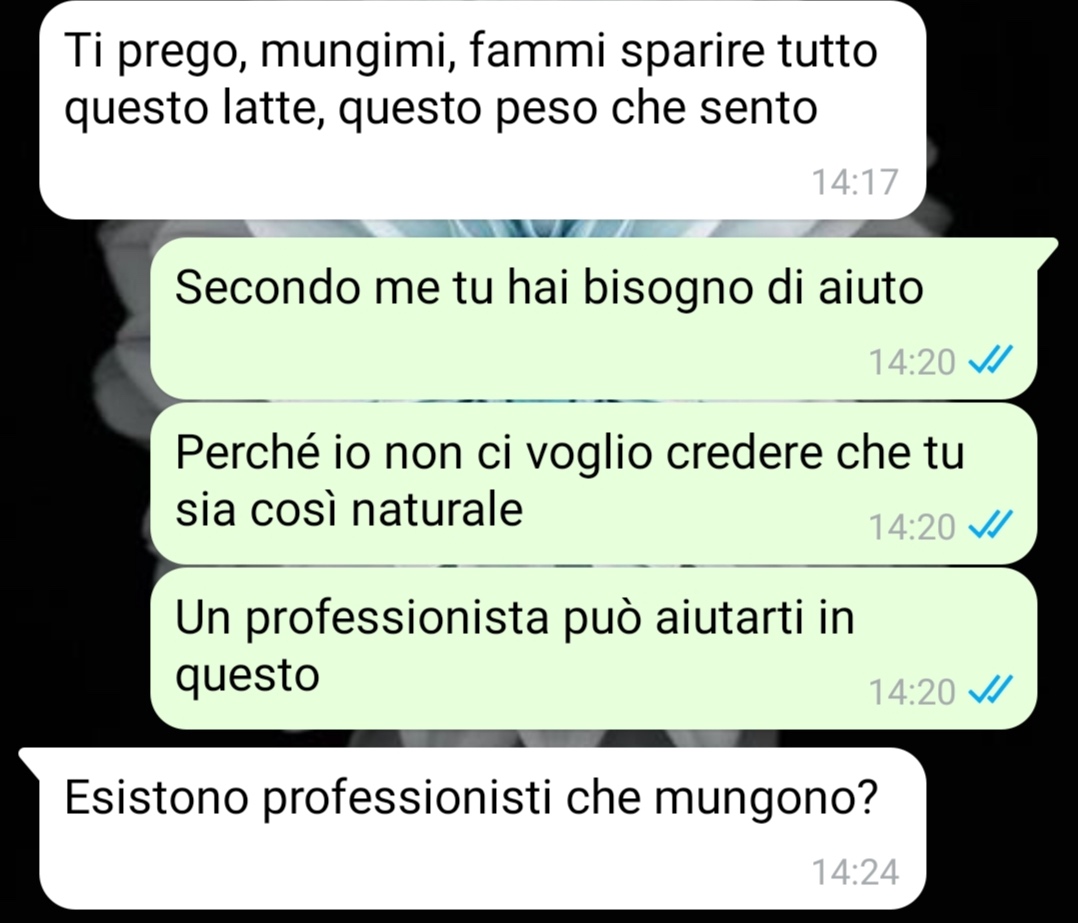The image size is (1078, 923).
Task: Click the tail of the 'Secondo me' bubble
Action: [1046, 251]
